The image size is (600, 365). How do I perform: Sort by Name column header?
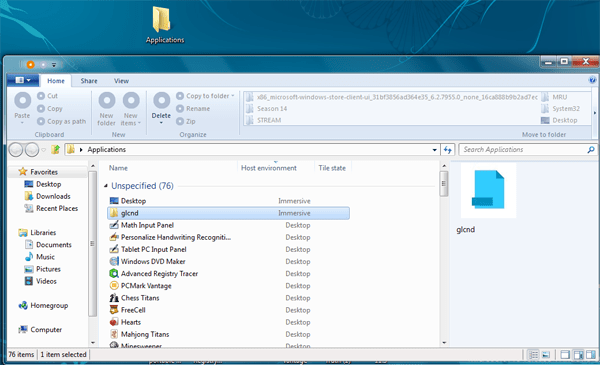coord(118,168)
